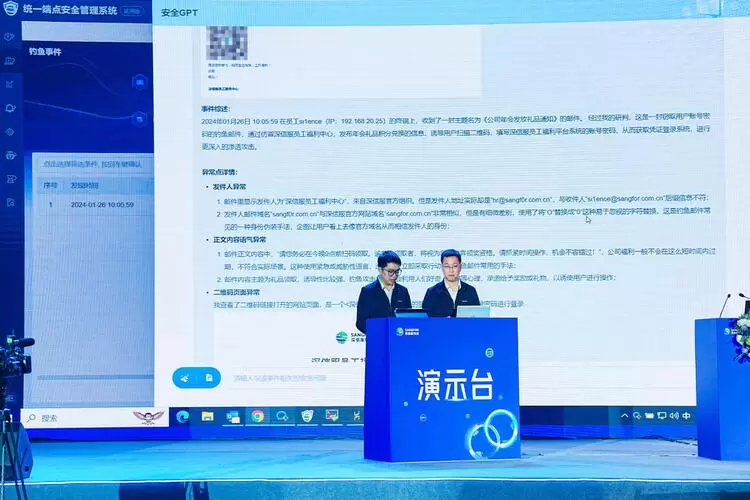The width and height of the screenshot is (750, 500).
Task: Click the chart icon in left sidebar
Action: [x=10, y=84]
